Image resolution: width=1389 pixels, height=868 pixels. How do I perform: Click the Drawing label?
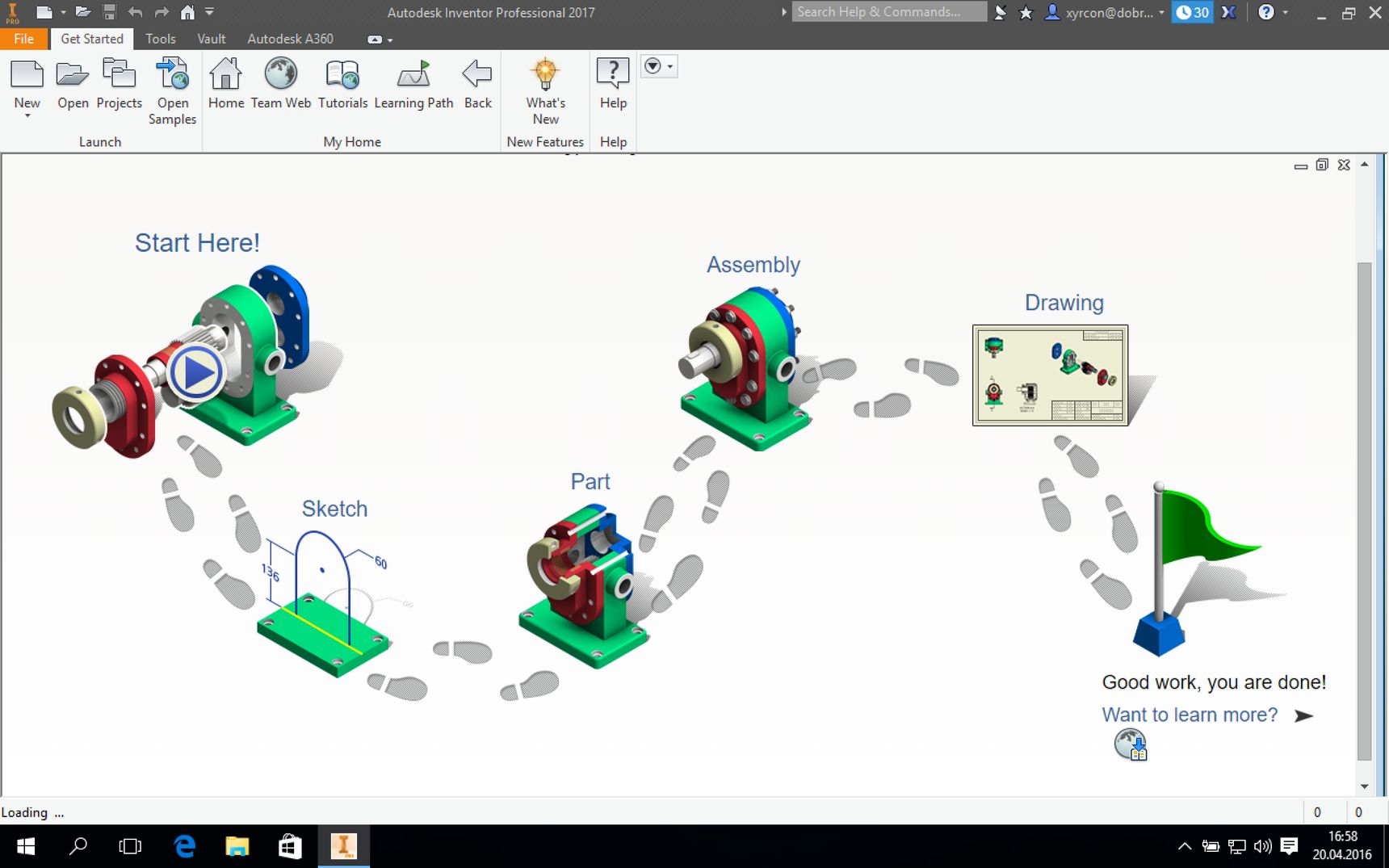coord(1064,303)
